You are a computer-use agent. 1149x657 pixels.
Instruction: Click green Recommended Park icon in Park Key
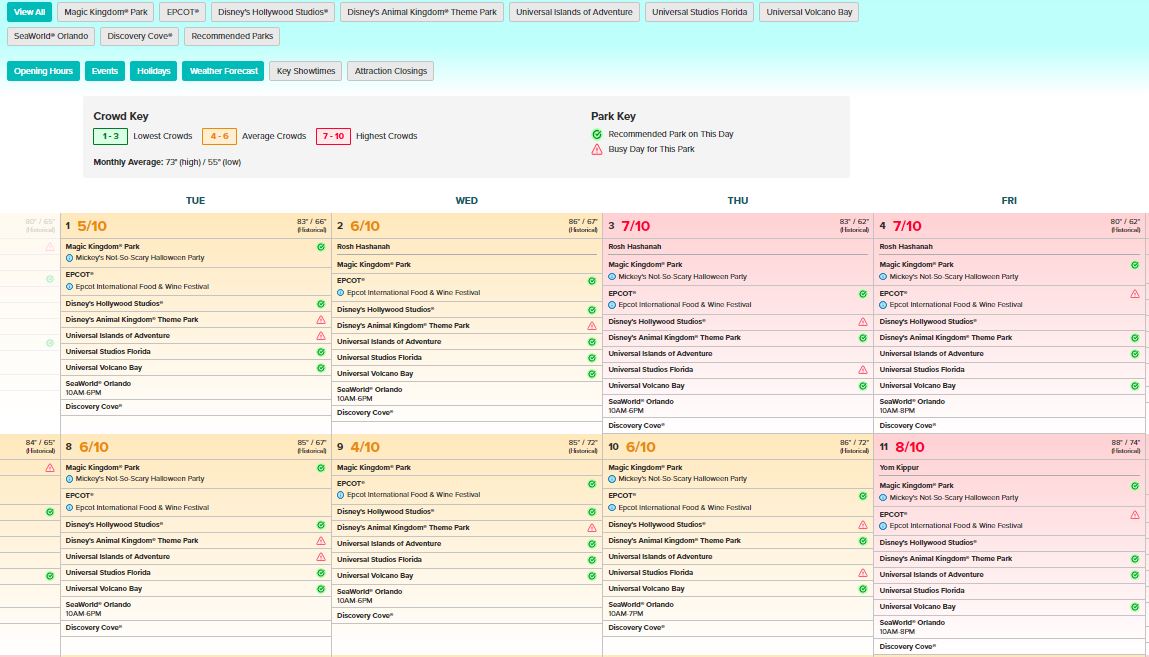tap(597, 134)
